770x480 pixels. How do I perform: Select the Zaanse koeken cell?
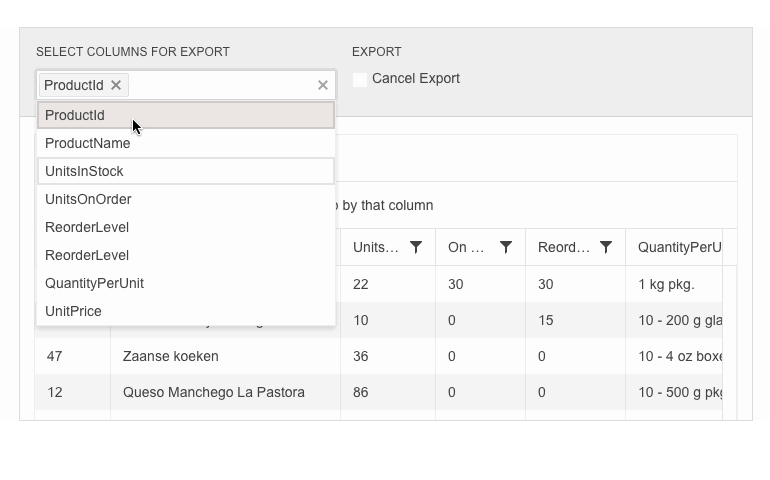(x=225, y=356)
